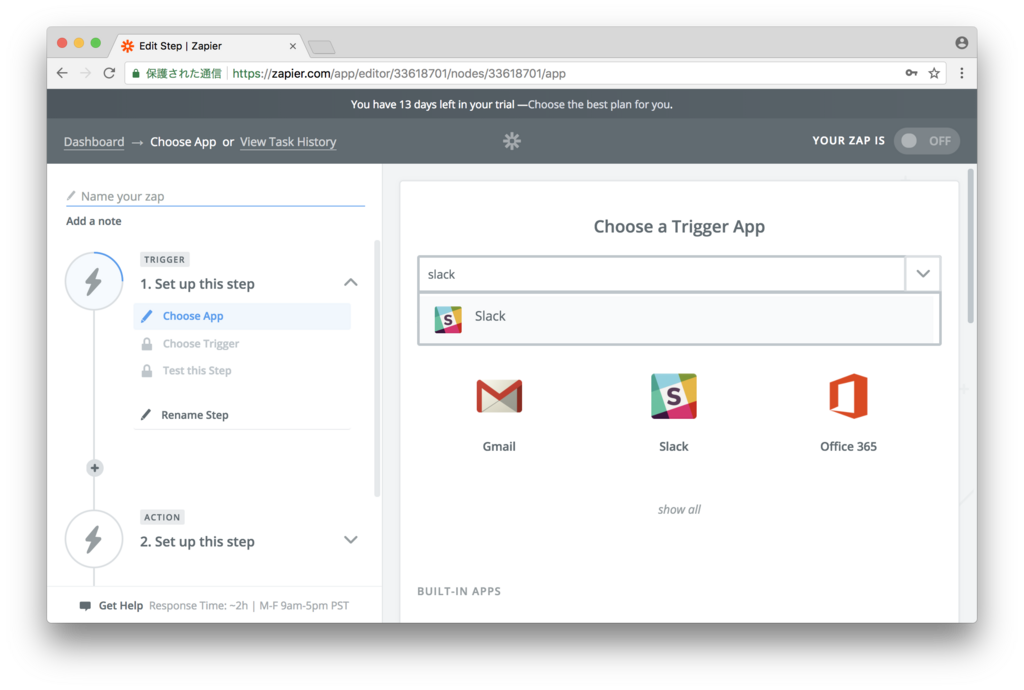Click the Trigger lightning bolt circle
Screen dimensions: 1024x690
(94, 281)
